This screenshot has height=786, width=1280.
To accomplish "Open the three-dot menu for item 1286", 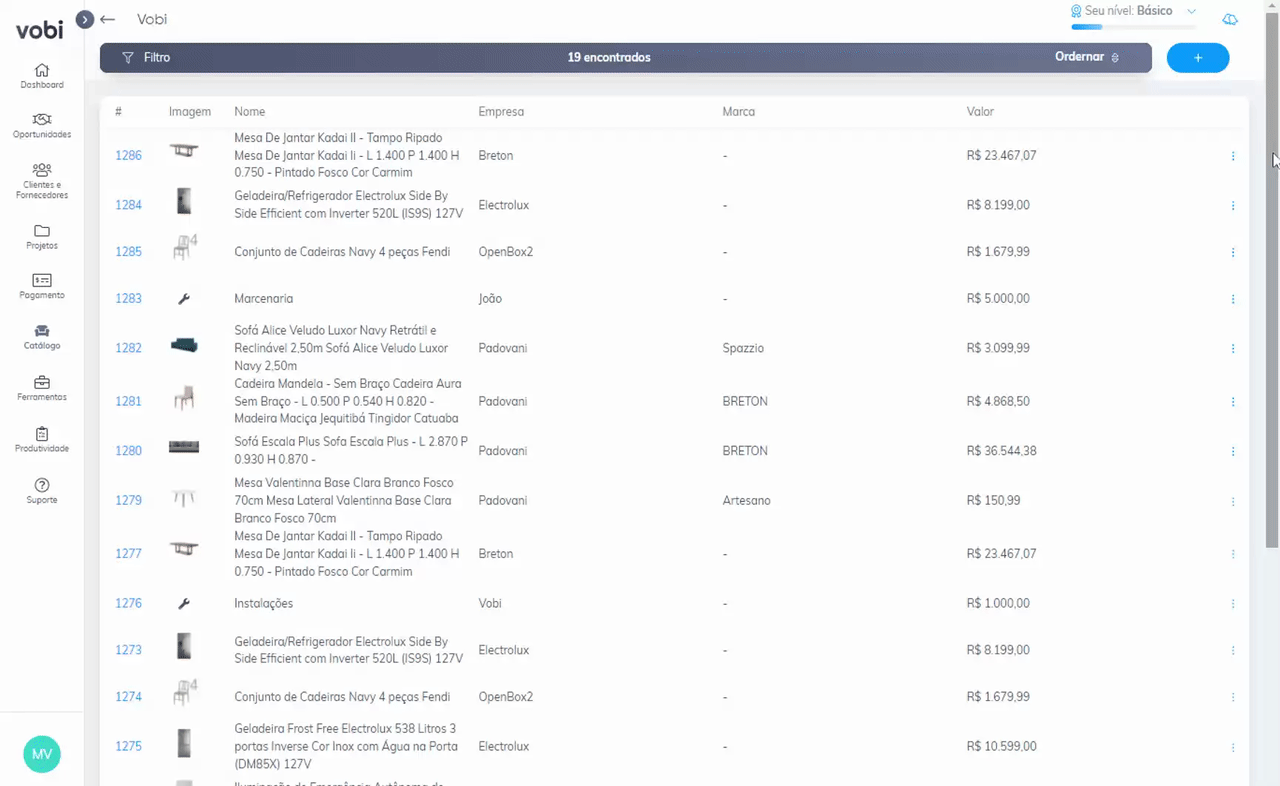I will click(1233, 156).
